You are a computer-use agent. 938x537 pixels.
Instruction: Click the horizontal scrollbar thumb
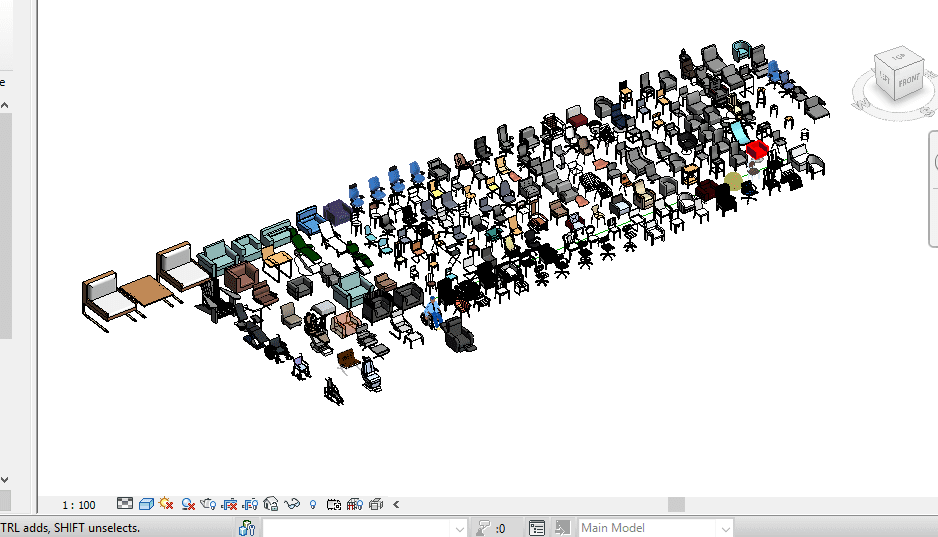[676, 505]
